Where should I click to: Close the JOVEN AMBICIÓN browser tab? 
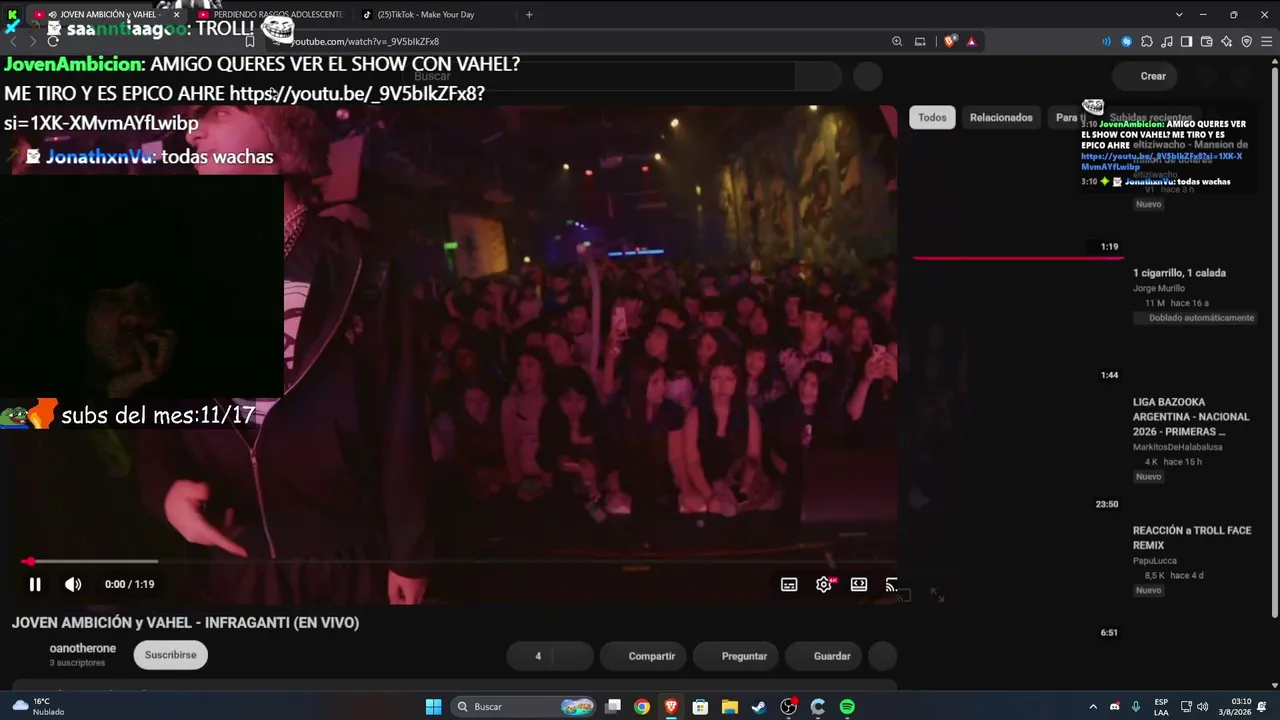[x=176, y=15]
